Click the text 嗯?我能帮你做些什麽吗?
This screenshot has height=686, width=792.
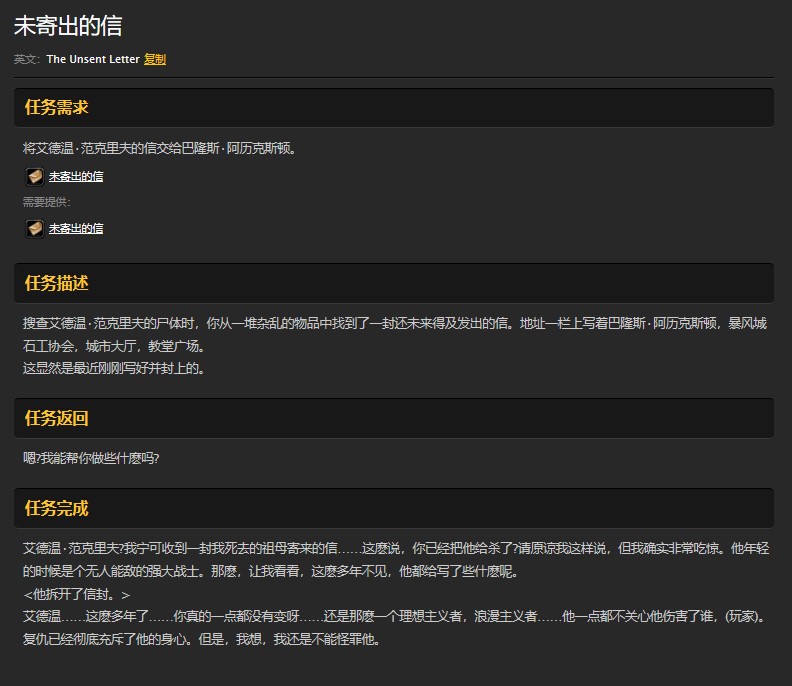coord(91,458)
